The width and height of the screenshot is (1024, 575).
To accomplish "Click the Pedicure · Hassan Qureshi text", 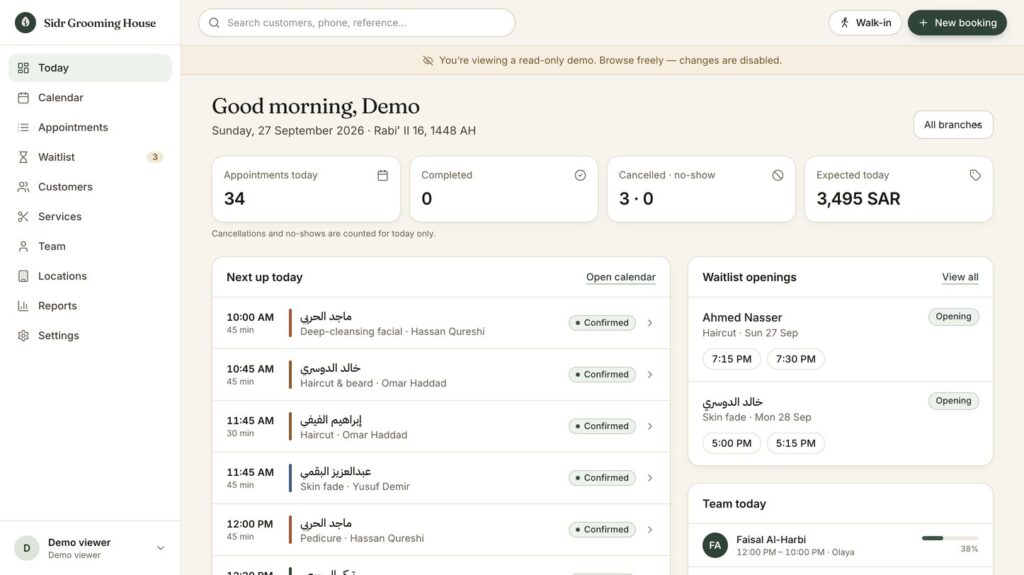I will pyautogui.click(x=362, y=538).
